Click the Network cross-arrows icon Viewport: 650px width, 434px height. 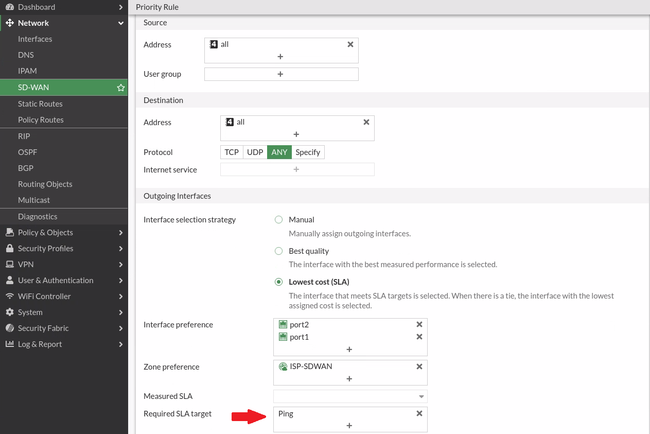[x=10, y=23]
